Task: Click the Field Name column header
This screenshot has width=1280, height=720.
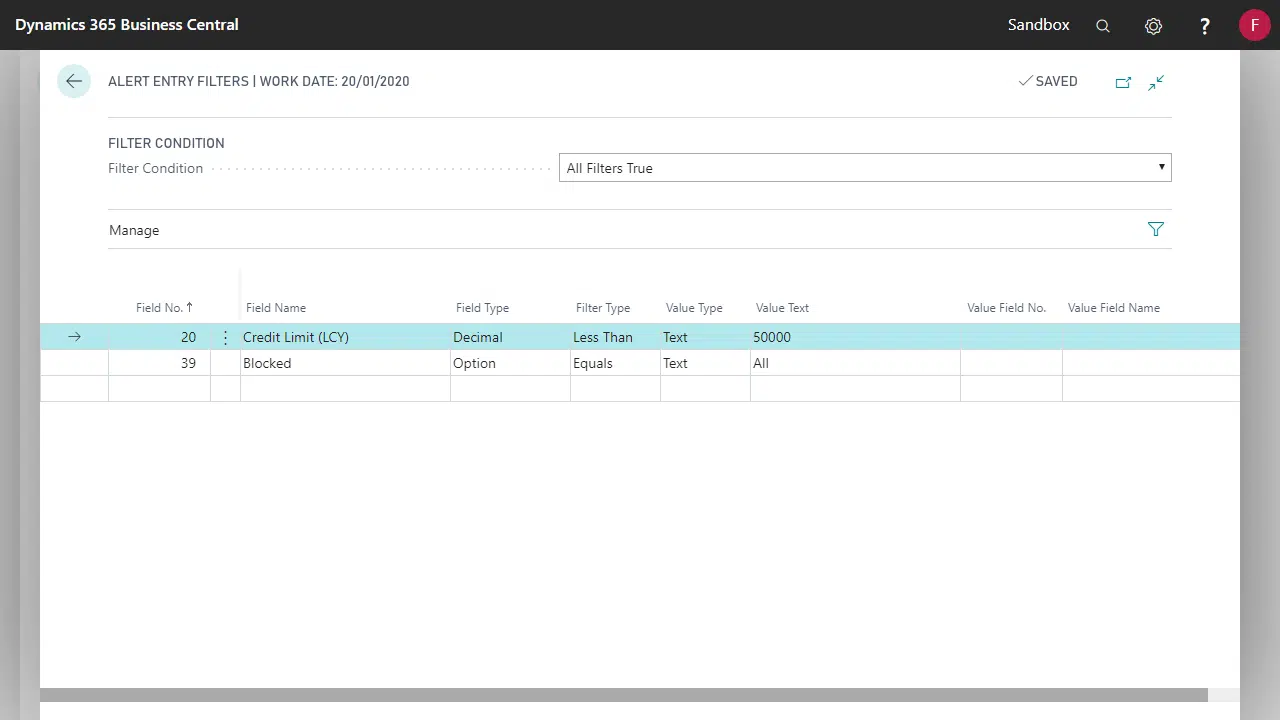Action: click(x=276, y=308)
